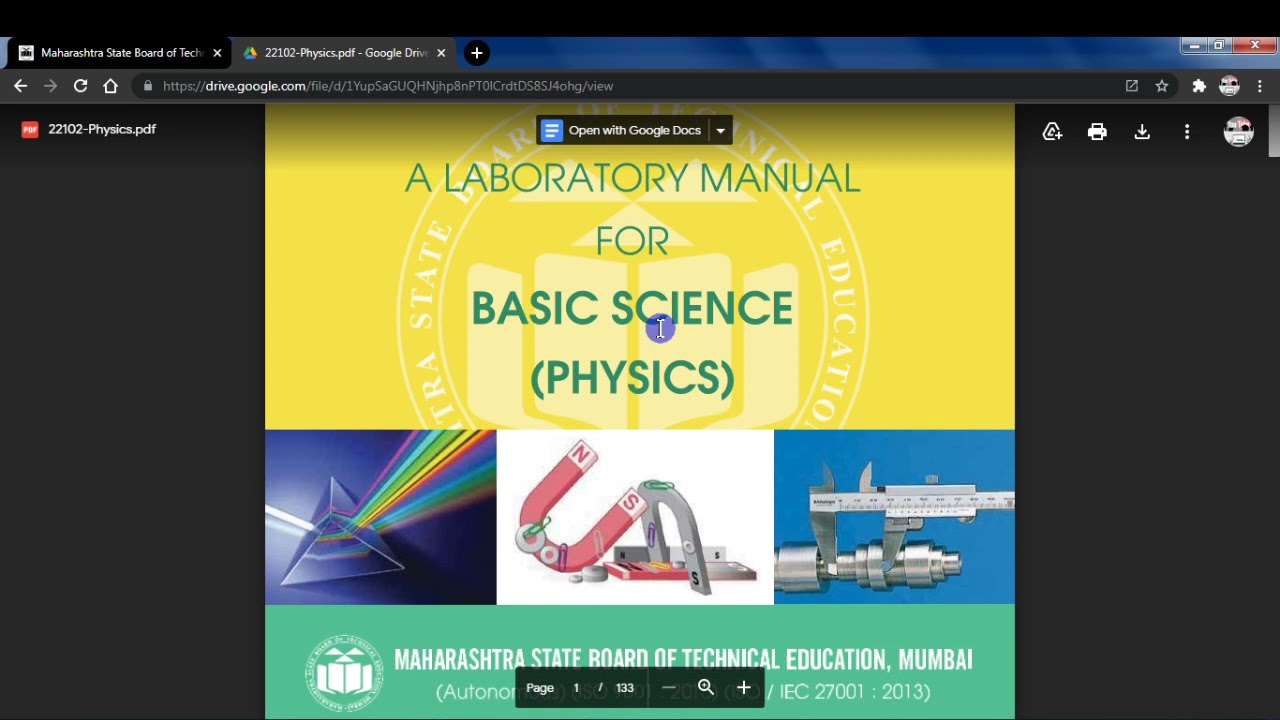Image resolution: width=1280 pixels, height=720 pixels.
Task: Zoom in with the plus button
Action: tap(744, 687)
